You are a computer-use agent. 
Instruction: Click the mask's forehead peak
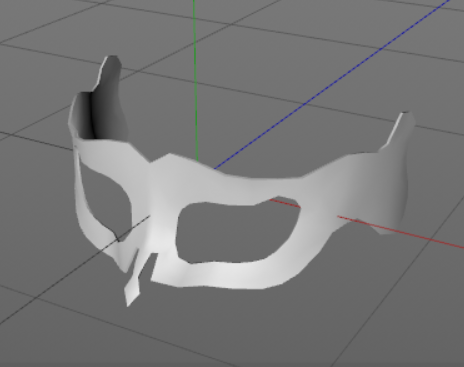(170, 158)
